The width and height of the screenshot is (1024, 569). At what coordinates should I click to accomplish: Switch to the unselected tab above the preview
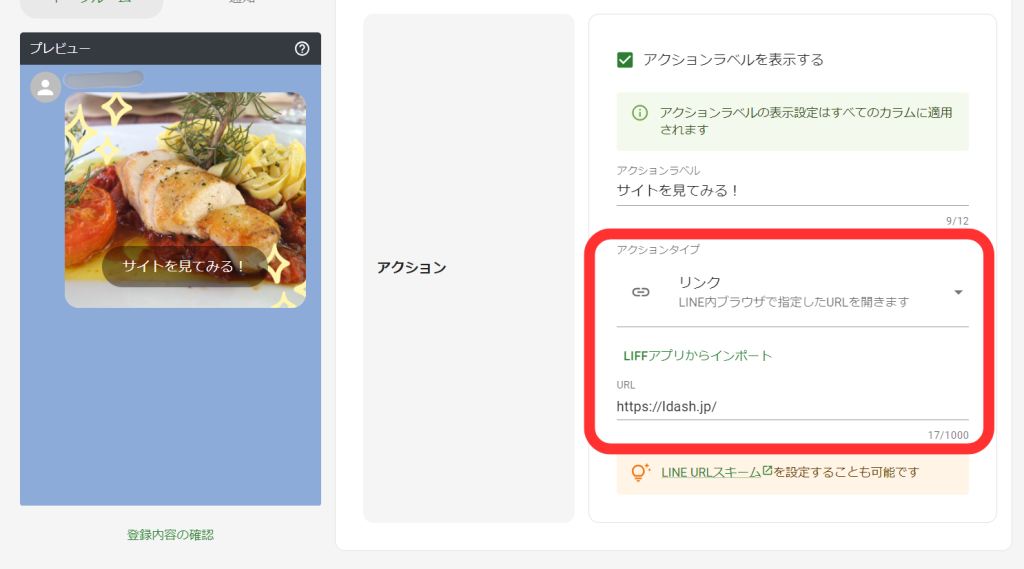coord(240,5)
